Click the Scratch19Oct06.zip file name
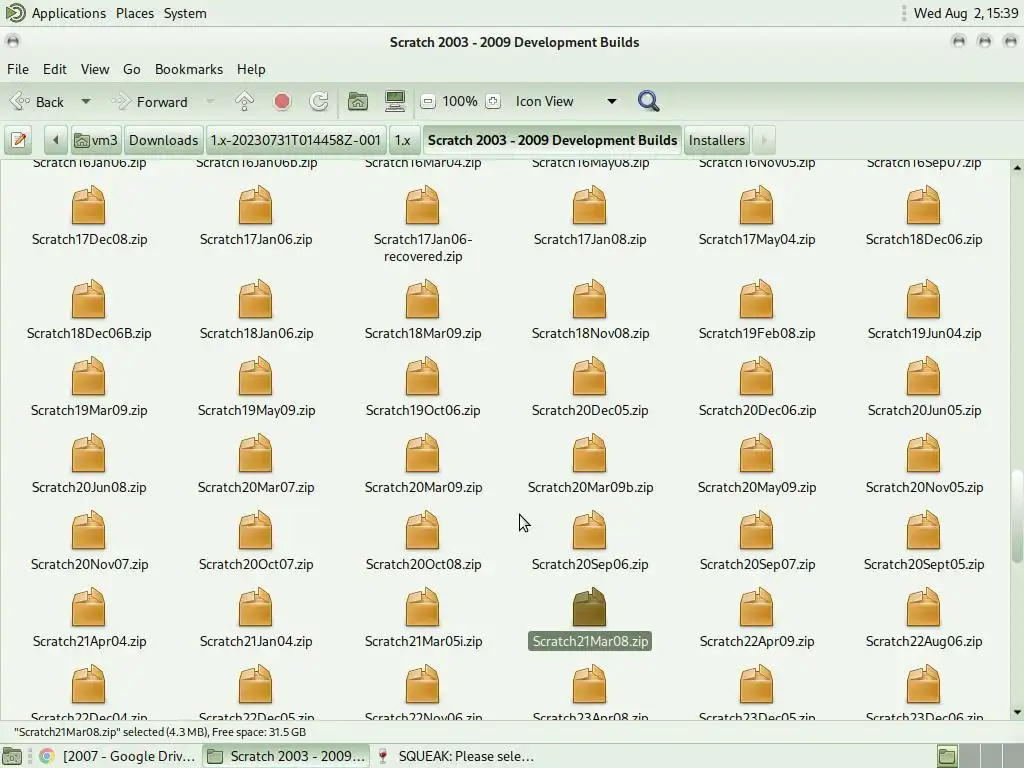Image resolution: width=1024 pixels, height=768 pixels. click(x=423, y=410)
